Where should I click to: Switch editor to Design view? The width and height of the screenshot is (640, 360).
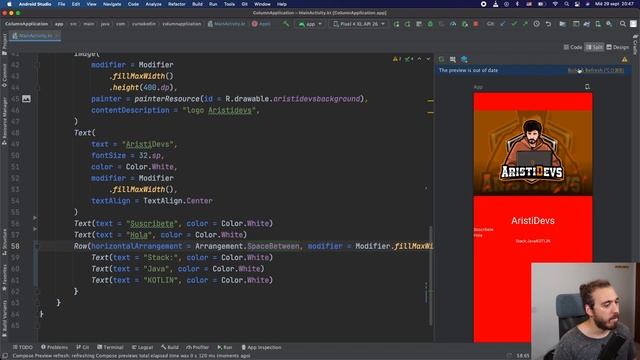pyautogui.click(x=618, y=47)
